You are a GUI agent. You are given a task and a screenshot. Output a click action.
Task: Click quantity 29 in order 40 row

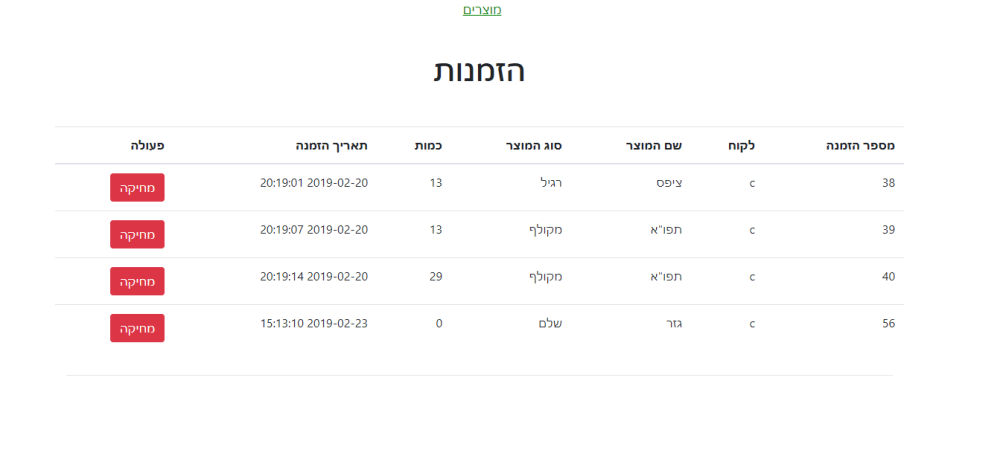436,277
